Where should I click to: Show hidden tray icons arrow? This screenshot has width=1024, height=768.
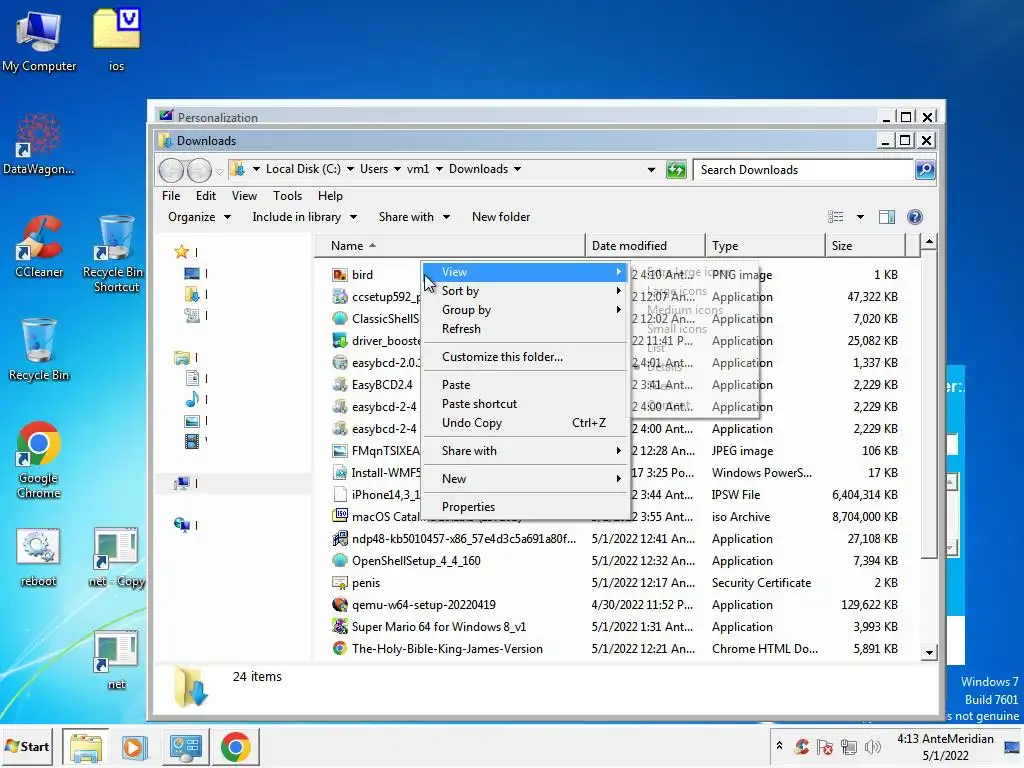pyautogui.click(x=779, y=745)
